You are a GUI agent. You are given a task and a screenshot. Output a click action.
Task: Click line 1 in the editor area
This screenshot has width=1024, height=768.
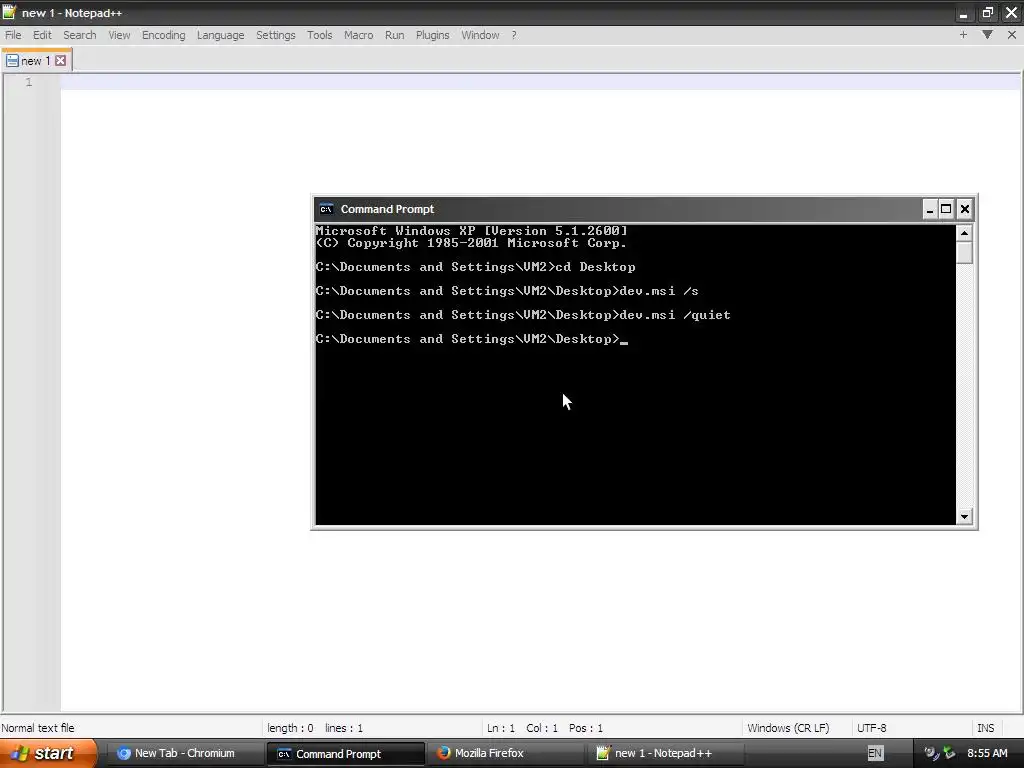(x=541, y=82)
